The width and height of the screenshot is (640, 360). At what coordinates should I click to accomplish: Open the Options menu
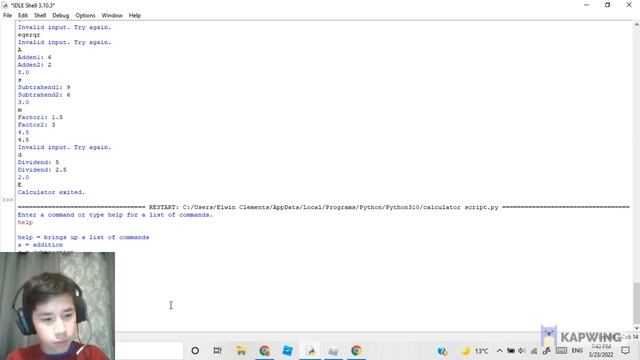point(85,16)
